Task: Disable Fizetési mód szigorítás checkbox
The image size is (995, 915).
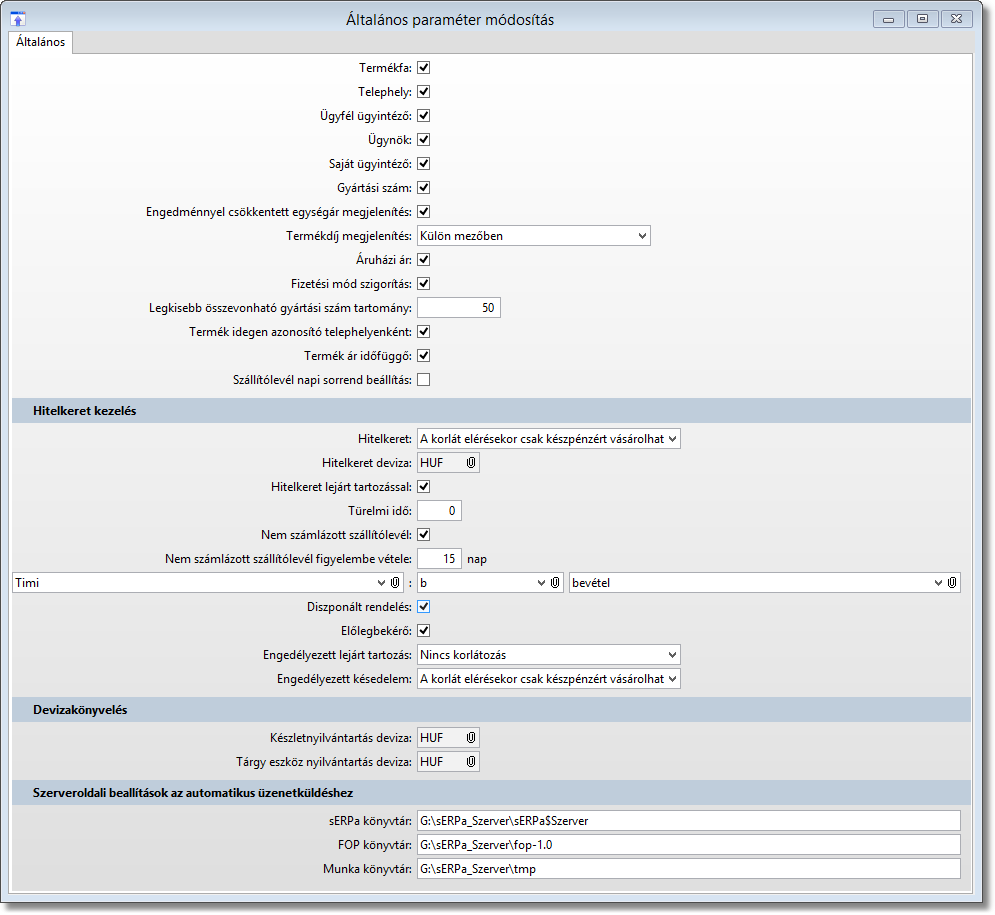Action: [423, 284]
